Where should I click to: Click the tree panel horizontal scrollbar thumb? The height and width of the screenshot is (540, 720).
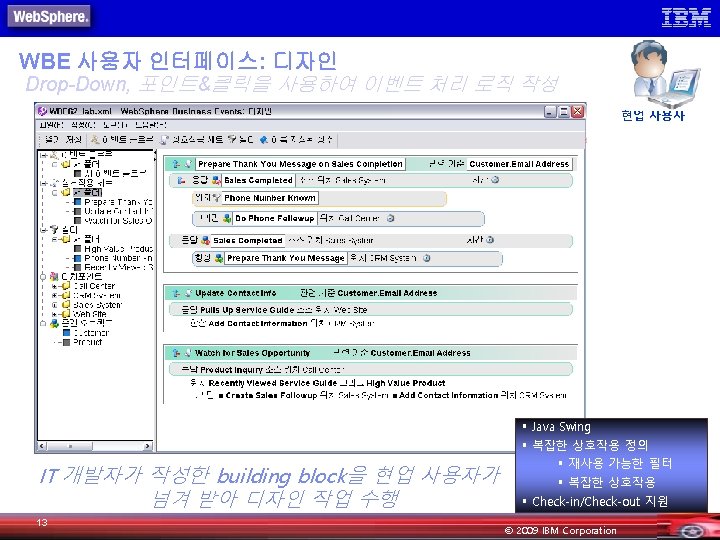[70, 446]
